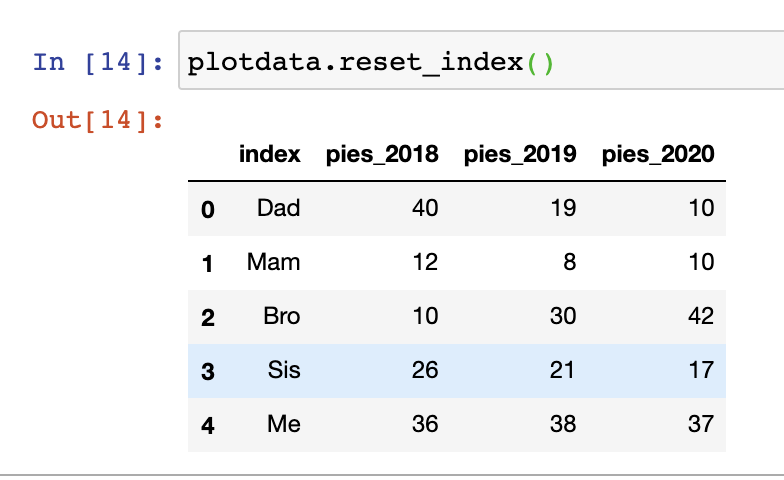Click the Me cell in row 4
This screenshot has width=784, height=480.
pos(284,424)
